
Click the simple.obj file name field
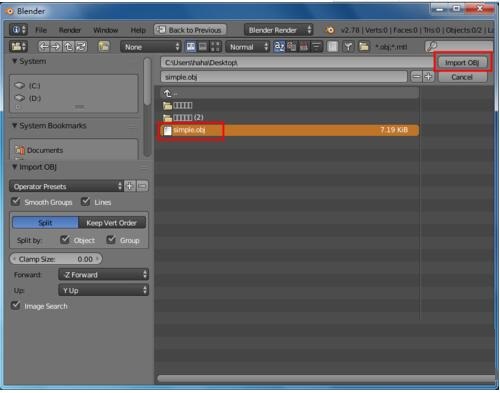tap(284, 77)
